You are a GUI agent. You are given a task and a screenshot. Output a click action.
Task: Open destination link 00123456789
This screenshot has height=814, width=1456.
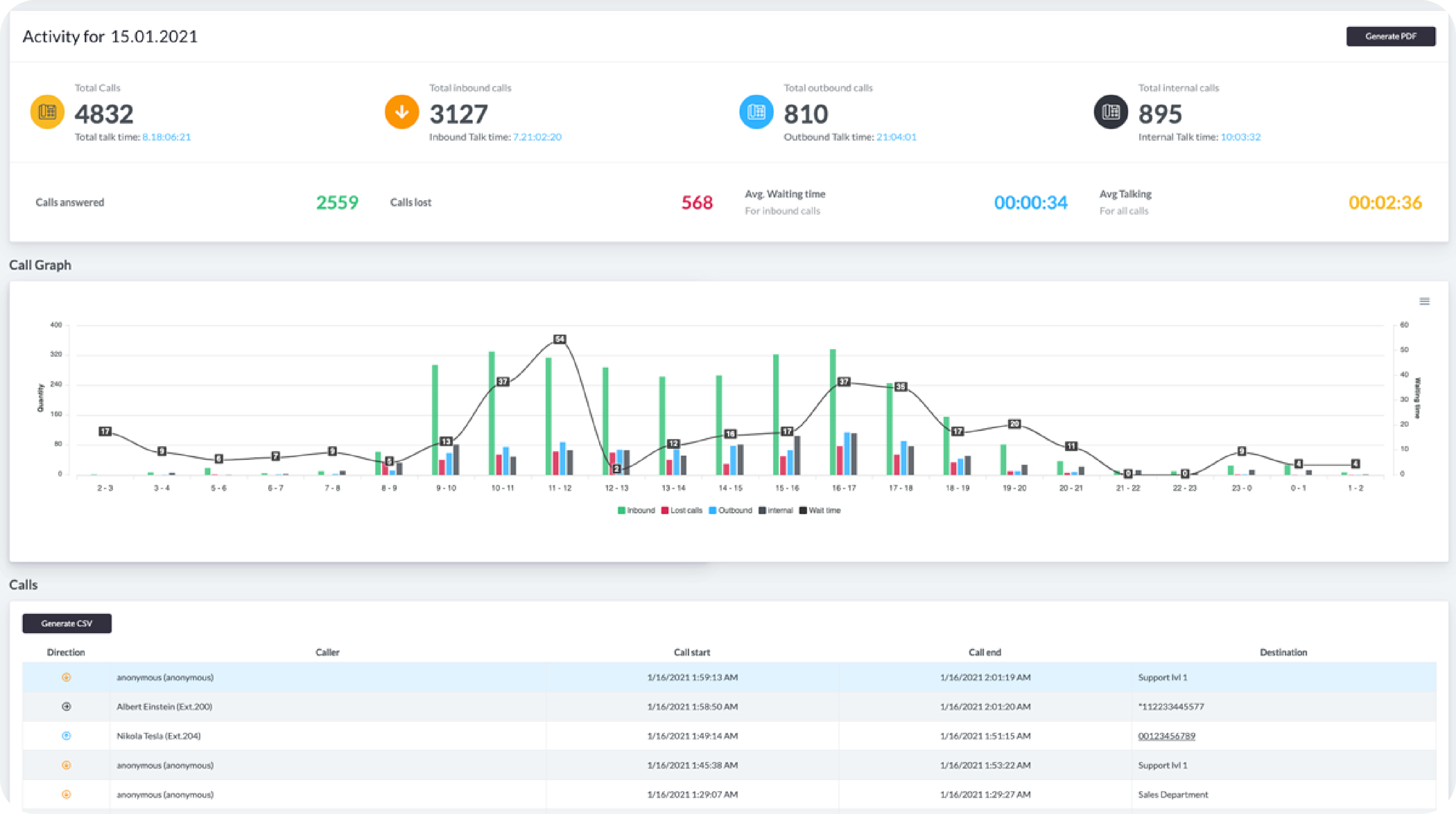pos(1167,736)
